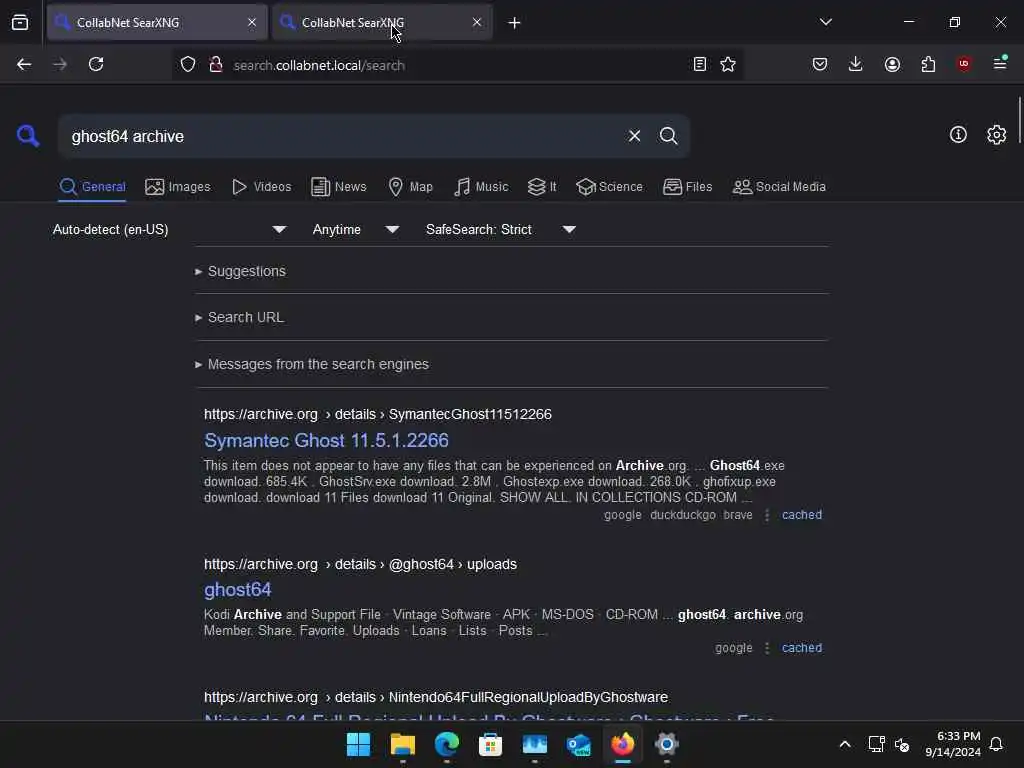The height and width of the screenshot is (768, 1024).
Task: Click the @ghost64 uploads archive.org URL
Action: 360,564
